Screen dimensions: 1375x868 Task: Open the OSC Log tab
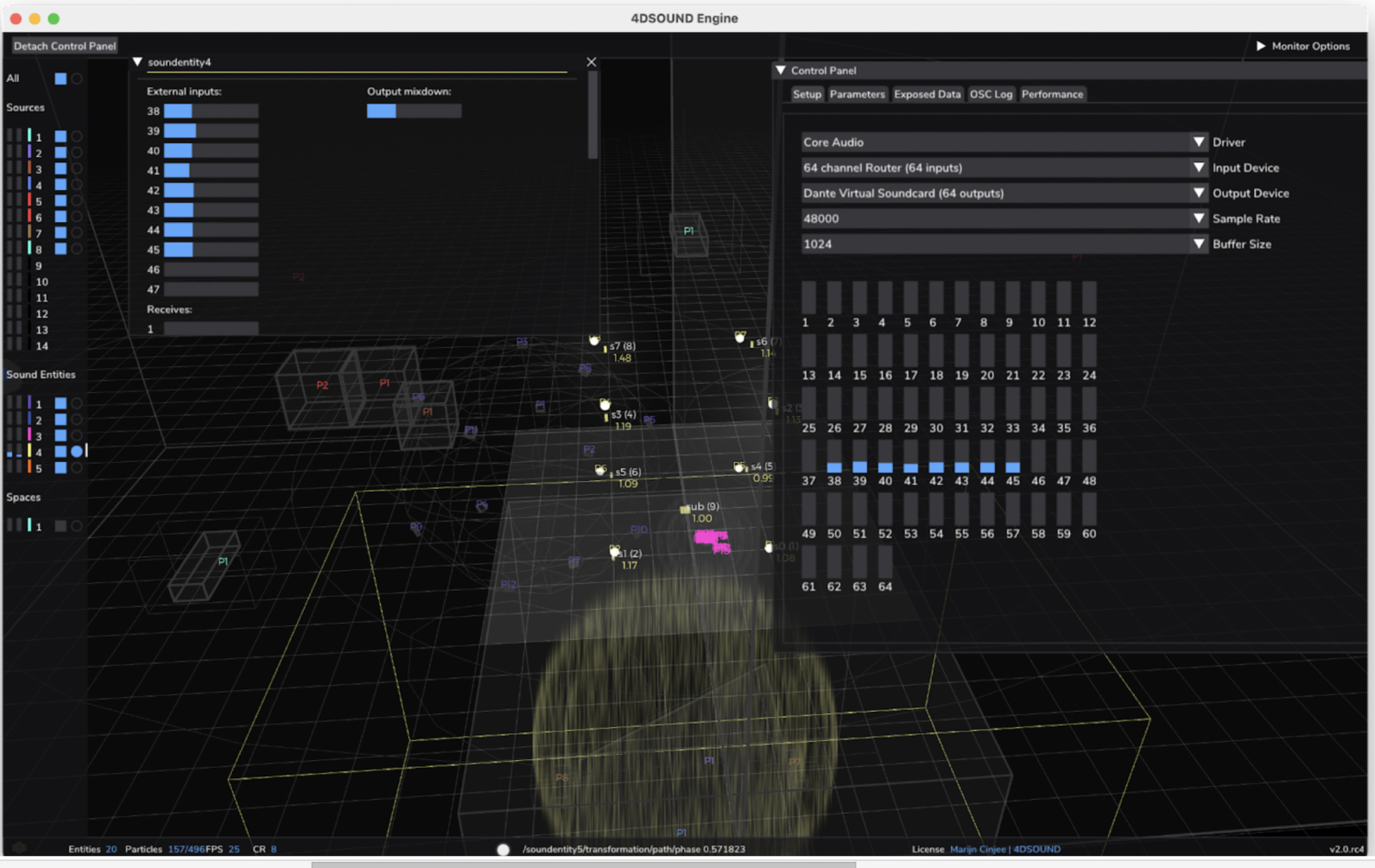coord(991,94)
